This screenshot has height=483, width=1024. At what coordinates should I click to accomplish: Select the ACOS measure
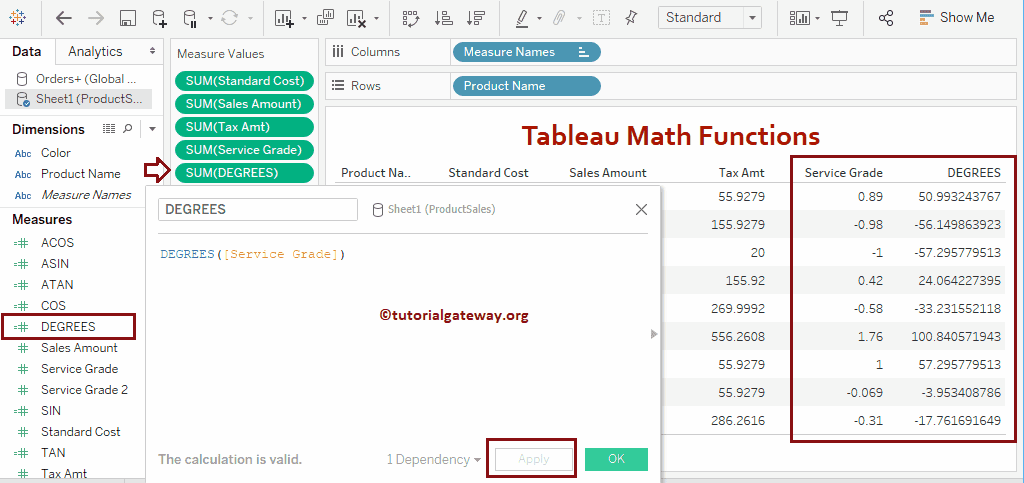[57, 243]
